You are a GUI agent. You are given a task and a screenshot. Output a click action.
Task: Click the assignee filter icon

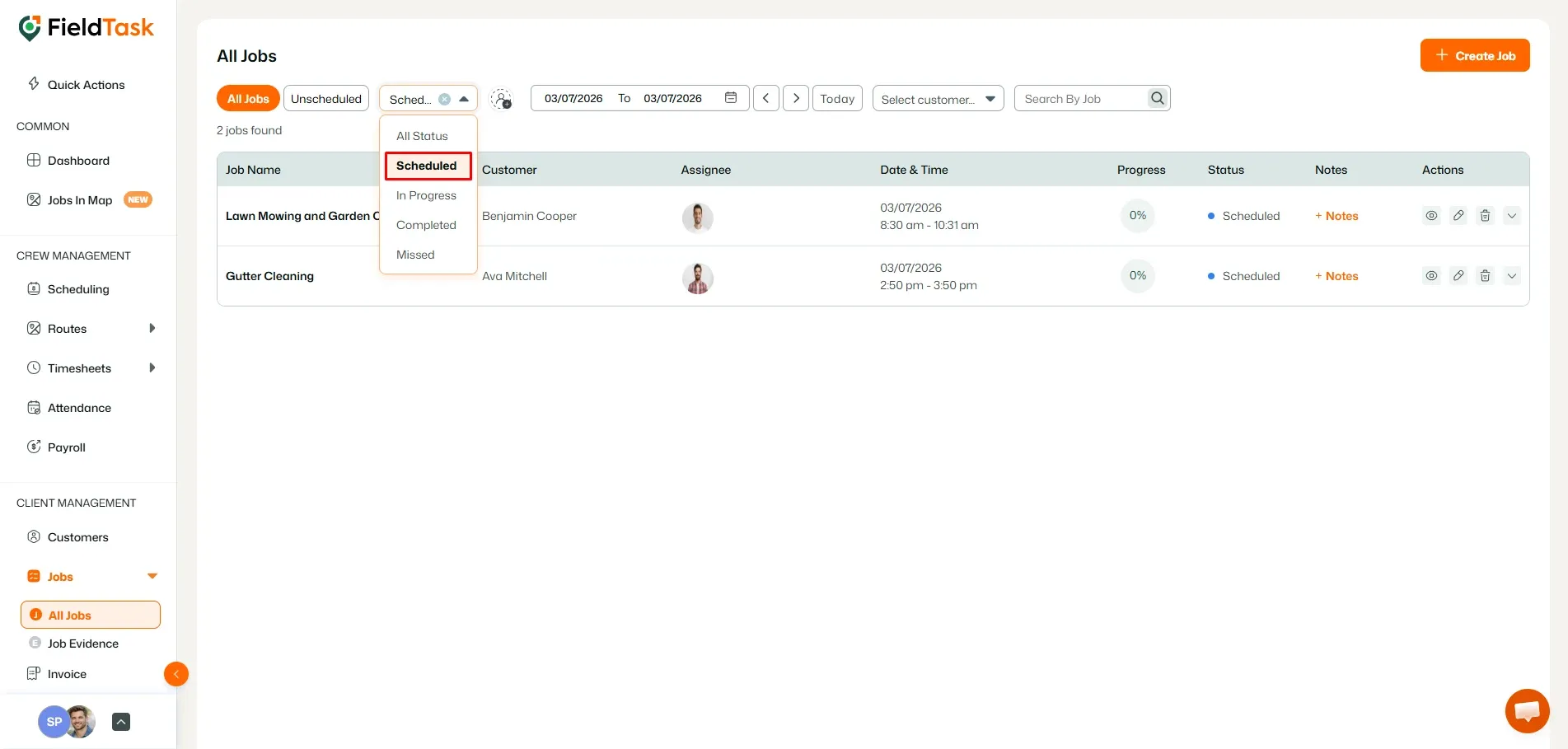coord(501,99)
